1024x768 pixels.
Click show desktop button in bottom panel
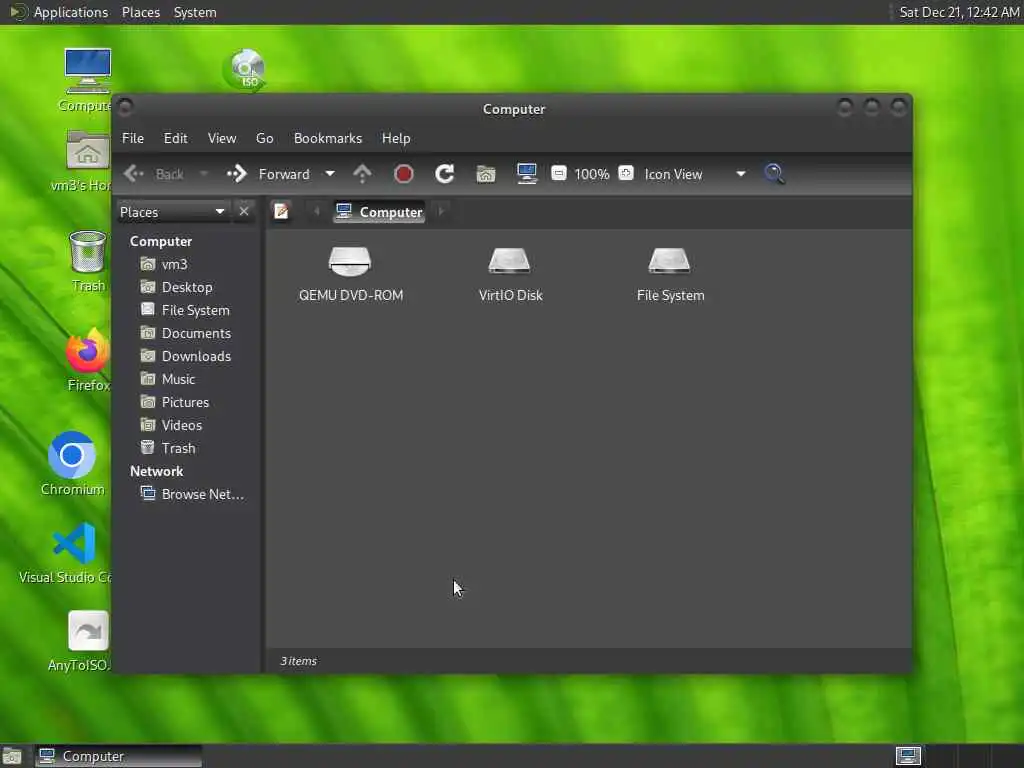click(x=12, y=756)
